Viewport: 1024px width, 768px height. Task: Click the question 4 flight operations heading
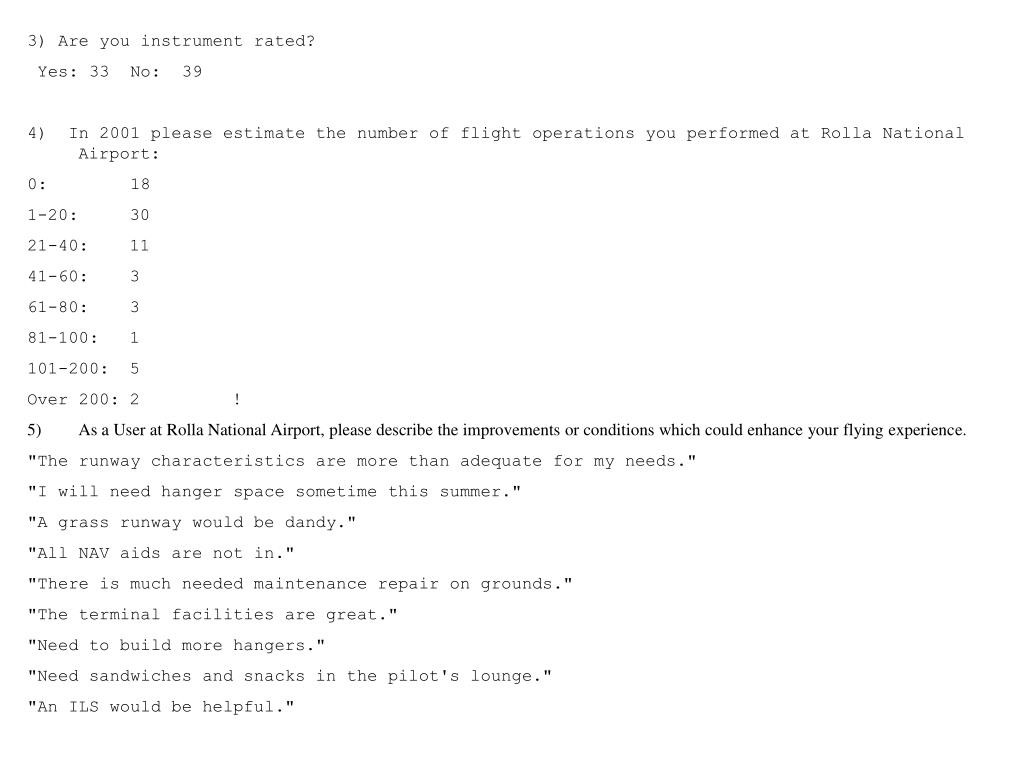click(x=496, y=143)
